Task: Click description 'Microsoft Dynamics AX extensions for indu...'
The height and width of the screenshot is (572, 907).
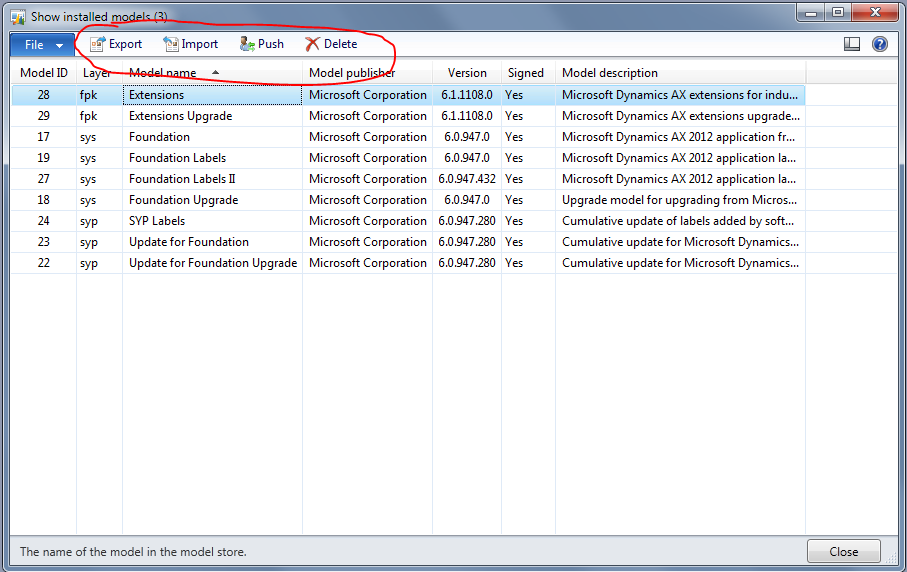Action: 680,95
